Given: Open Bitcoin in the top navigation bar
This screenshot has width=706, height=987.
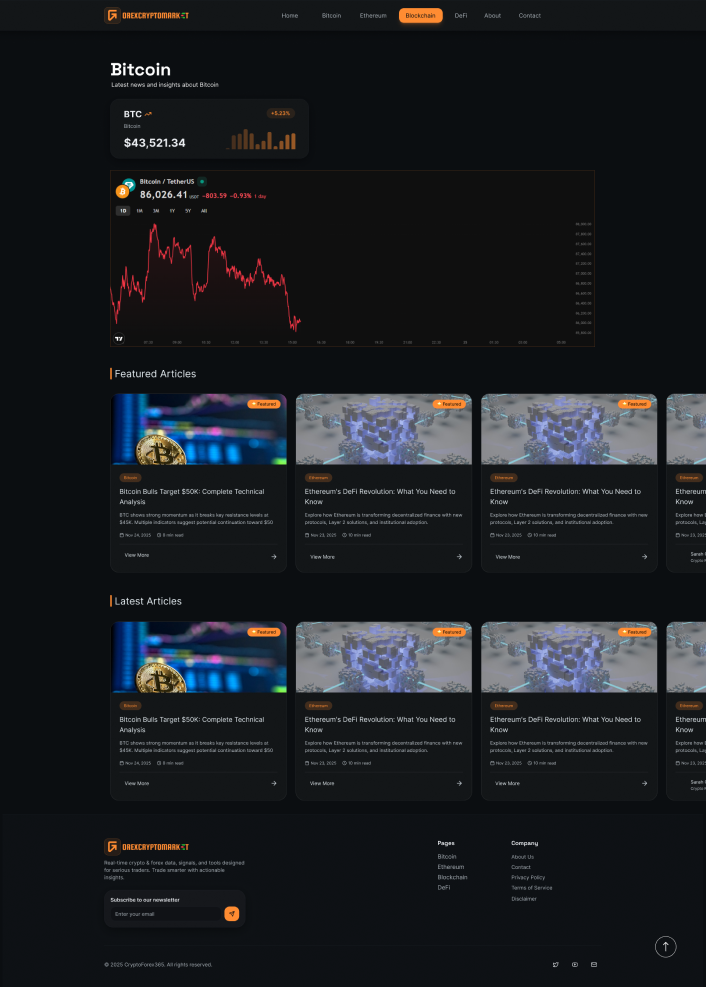Looking at the screenshot, I should (x=332, y=16).
